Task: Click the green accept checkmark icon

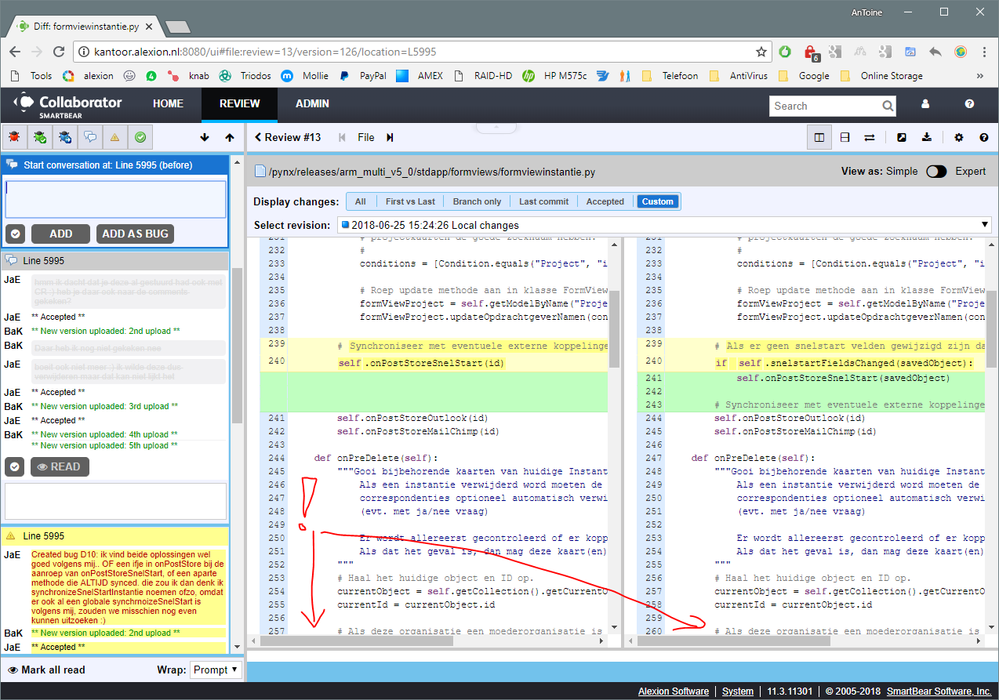Action: coord(138,136)
